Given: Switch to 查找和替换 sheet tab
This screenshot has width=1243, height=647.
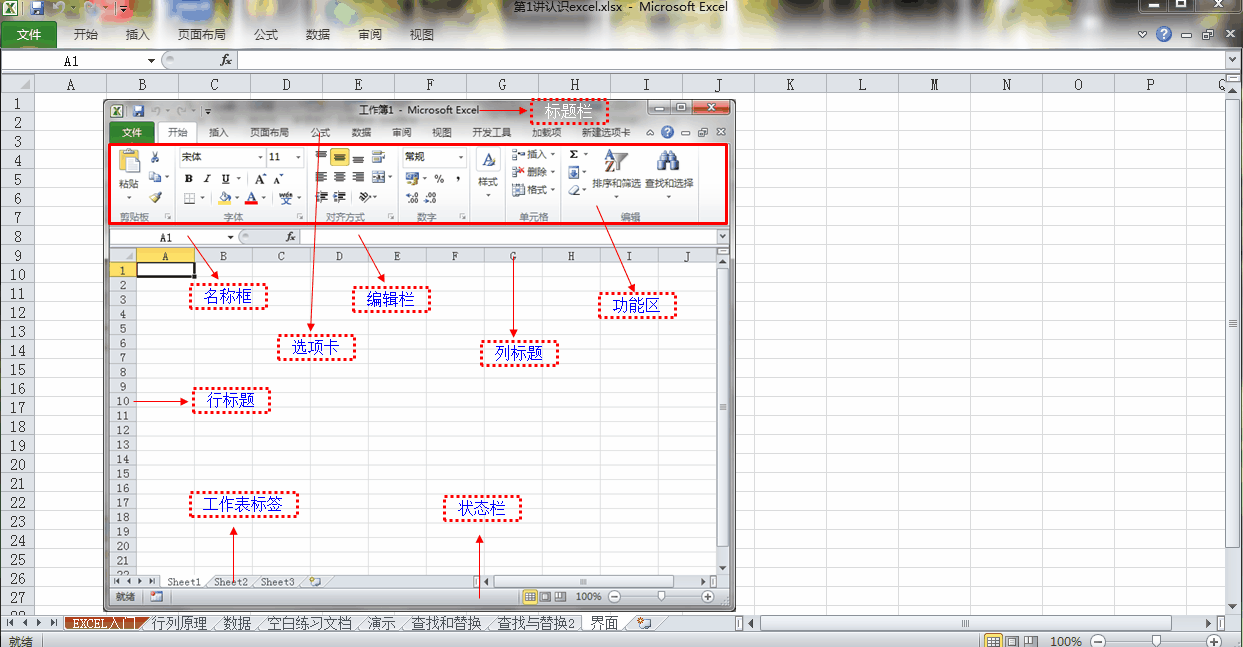Looking at the screenshot, I should 446,623.
